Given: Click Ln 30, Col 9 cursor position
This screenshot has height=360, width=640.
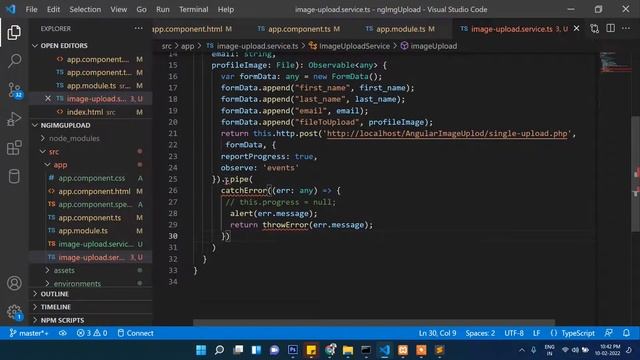Looking at the screenshot, I should [x=437, y=333].
